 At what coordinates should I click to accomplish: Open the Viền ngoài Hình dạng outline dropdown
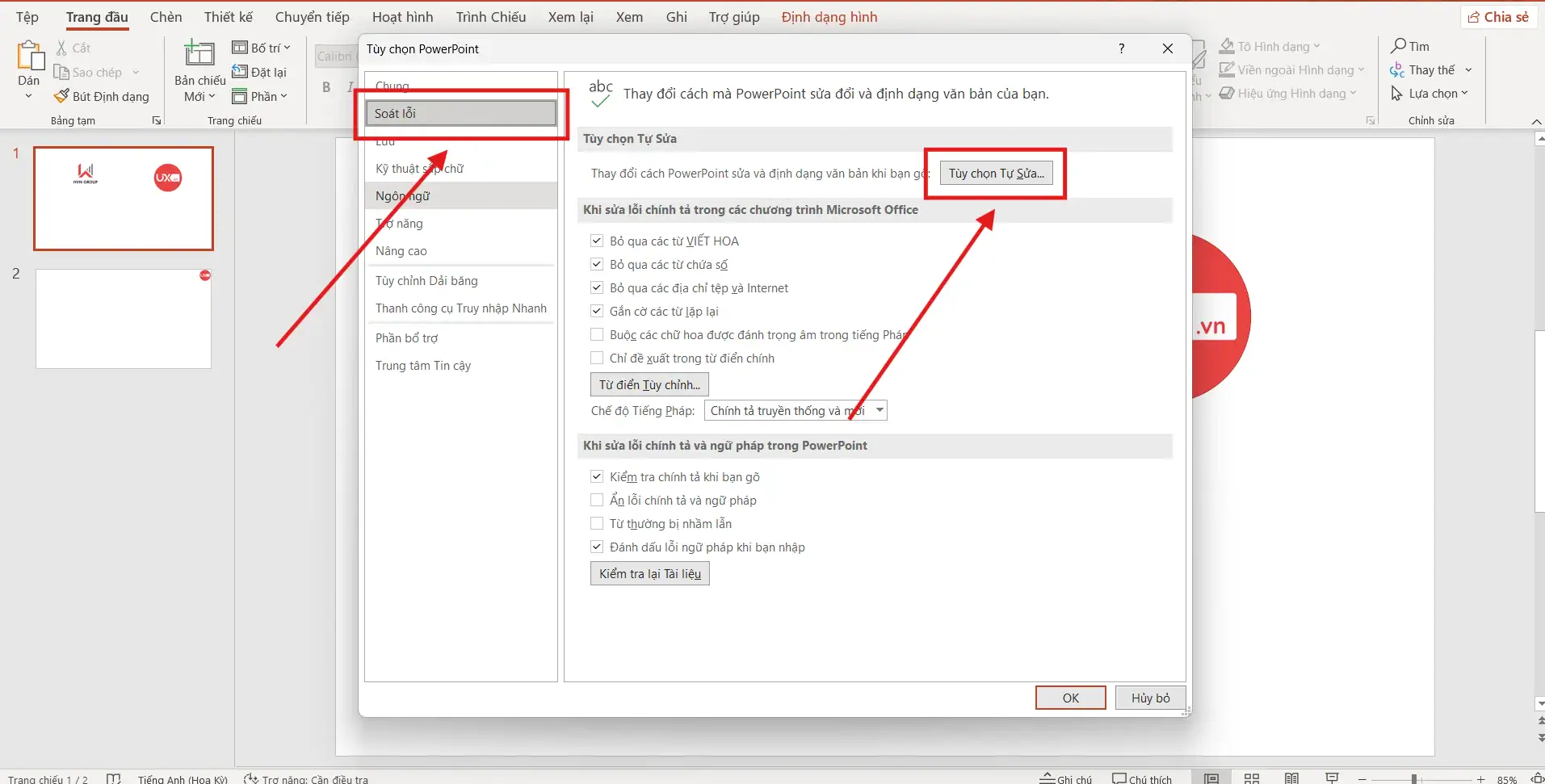point(1291,70)
